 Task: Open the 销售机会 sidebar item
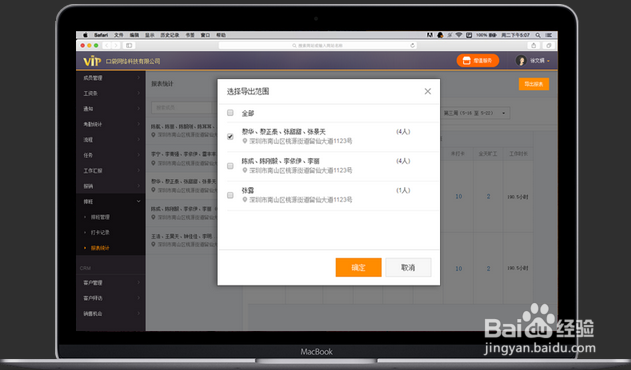click(x=111, y=314)
